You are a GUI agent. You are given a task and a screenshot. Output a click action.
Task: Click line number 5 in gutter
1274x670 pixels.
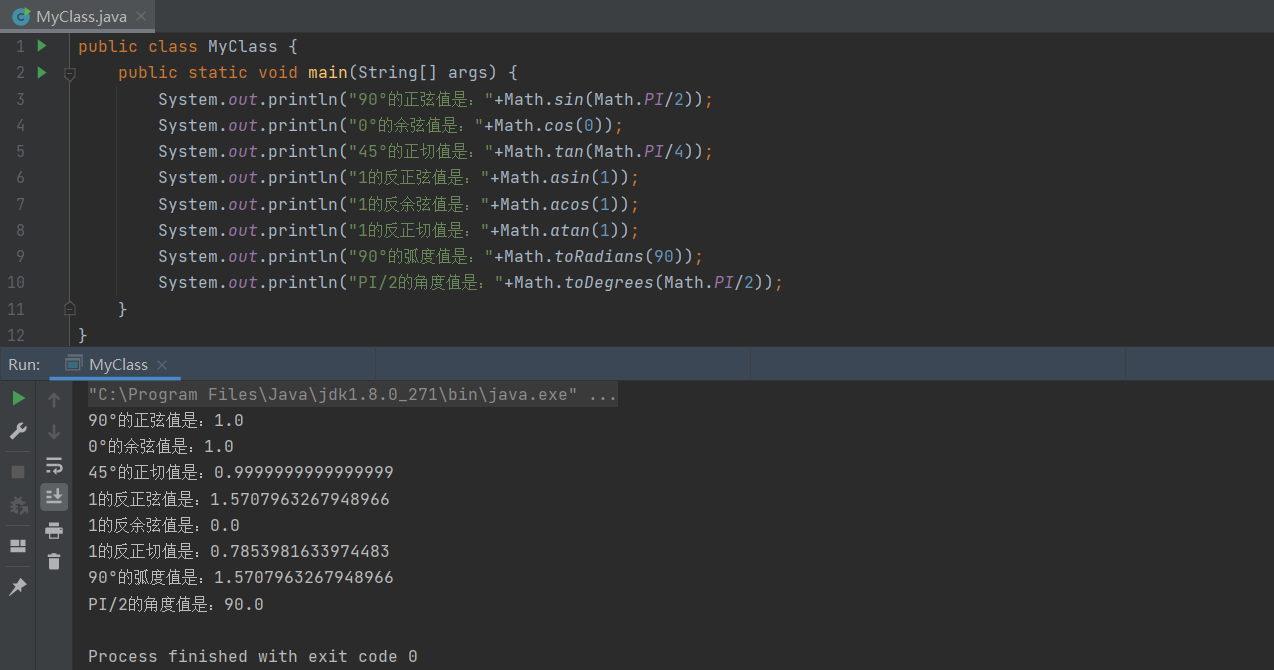coord(21,151)
